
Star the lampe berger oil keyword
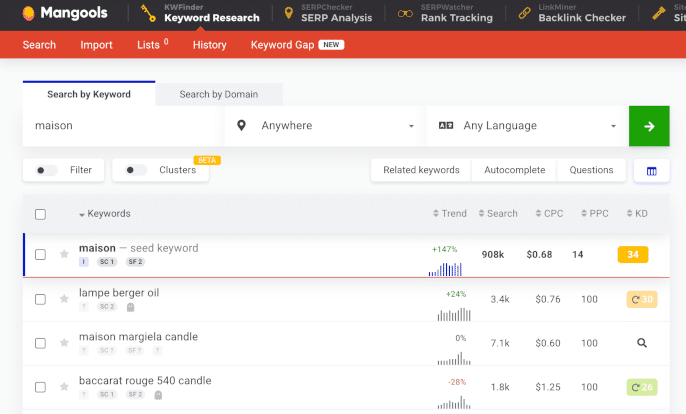pyautogui.click(x=64, y=299)
